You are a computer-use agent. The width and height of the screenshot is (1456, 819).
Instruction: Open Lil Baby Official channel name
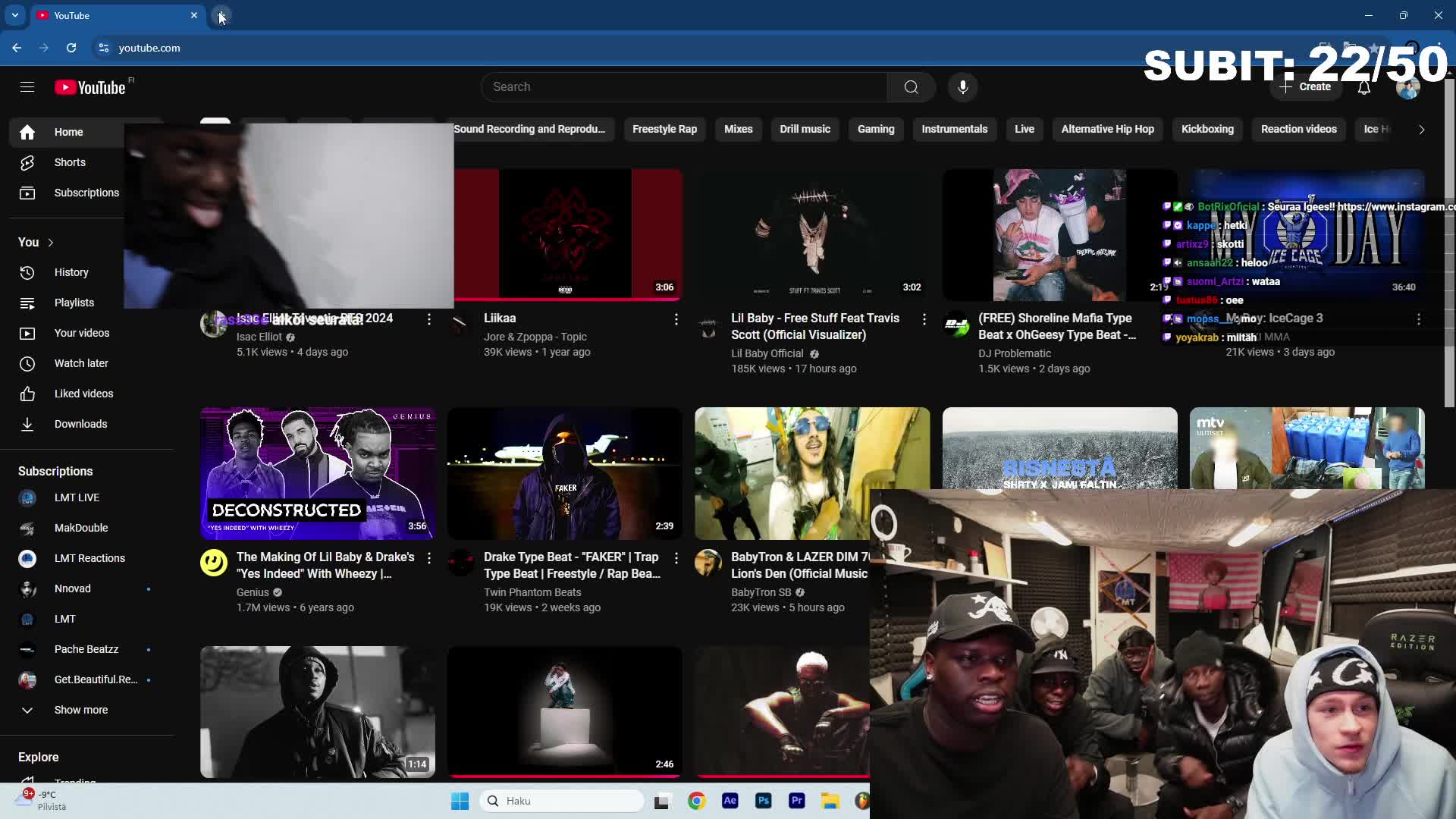(x=767, y=353)
